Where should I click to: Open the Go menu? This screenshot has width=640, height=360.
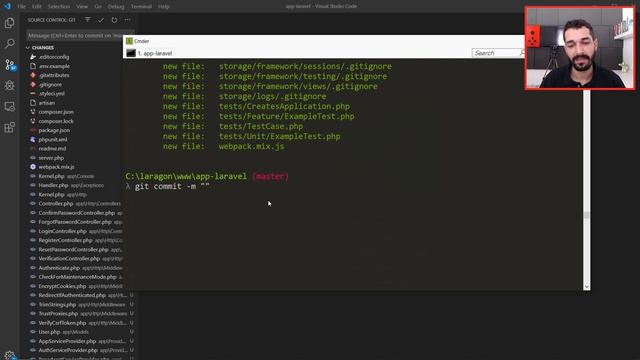(98, 7)
